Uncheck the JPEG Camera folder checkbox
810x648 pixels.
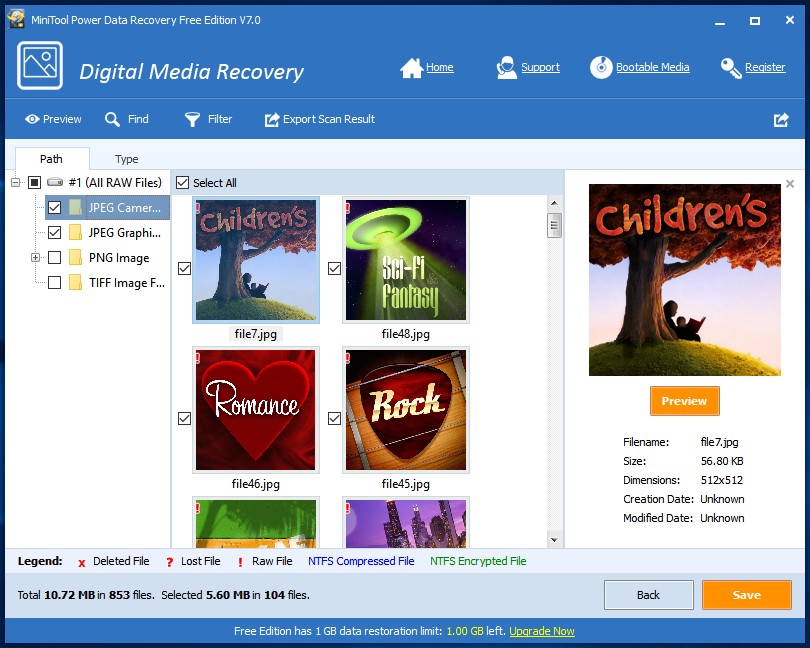[x=54, y=208]
